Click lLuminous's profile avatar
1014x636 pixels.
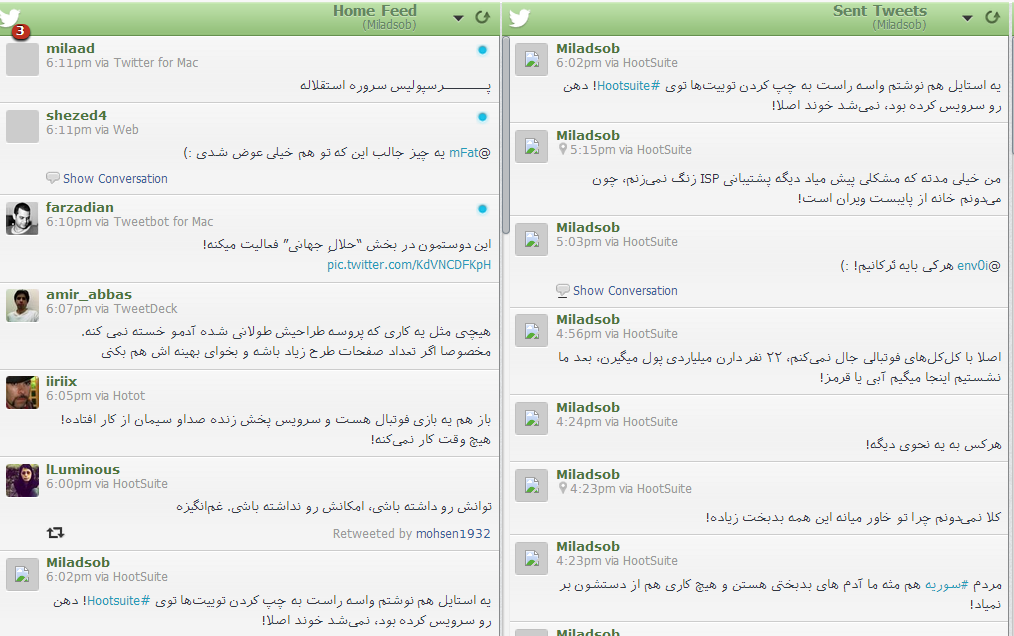[22, 481]
